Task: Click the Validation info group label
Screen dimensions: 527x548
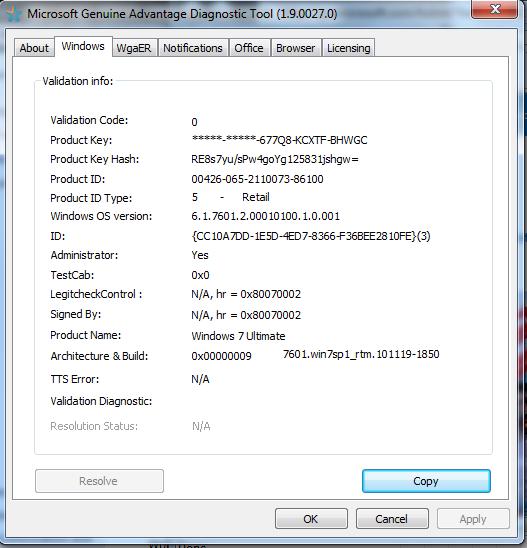Action: point(78,81)
